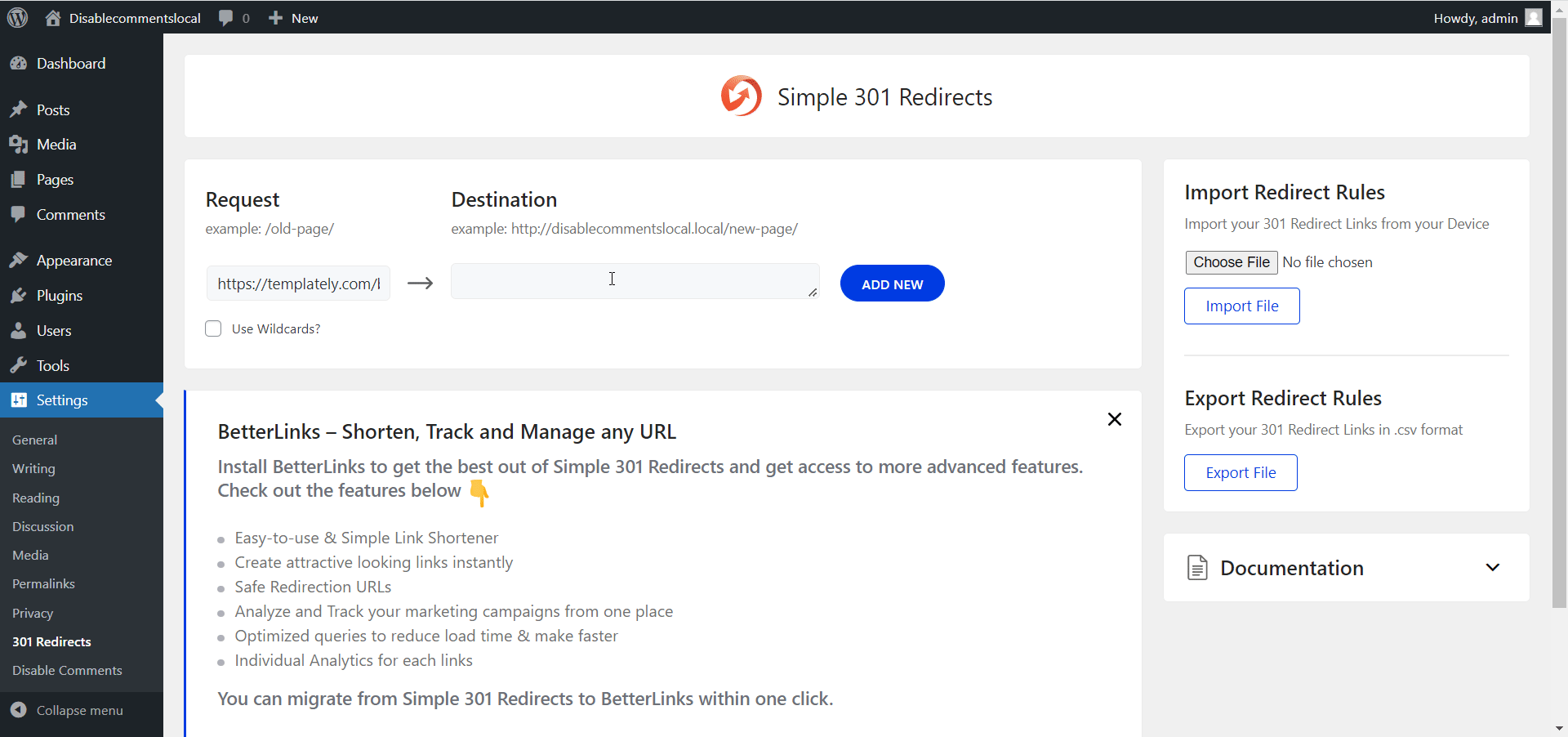Click the WordPress logo in admin bar
Screen dimensions: 1568x737
point(17,17)
